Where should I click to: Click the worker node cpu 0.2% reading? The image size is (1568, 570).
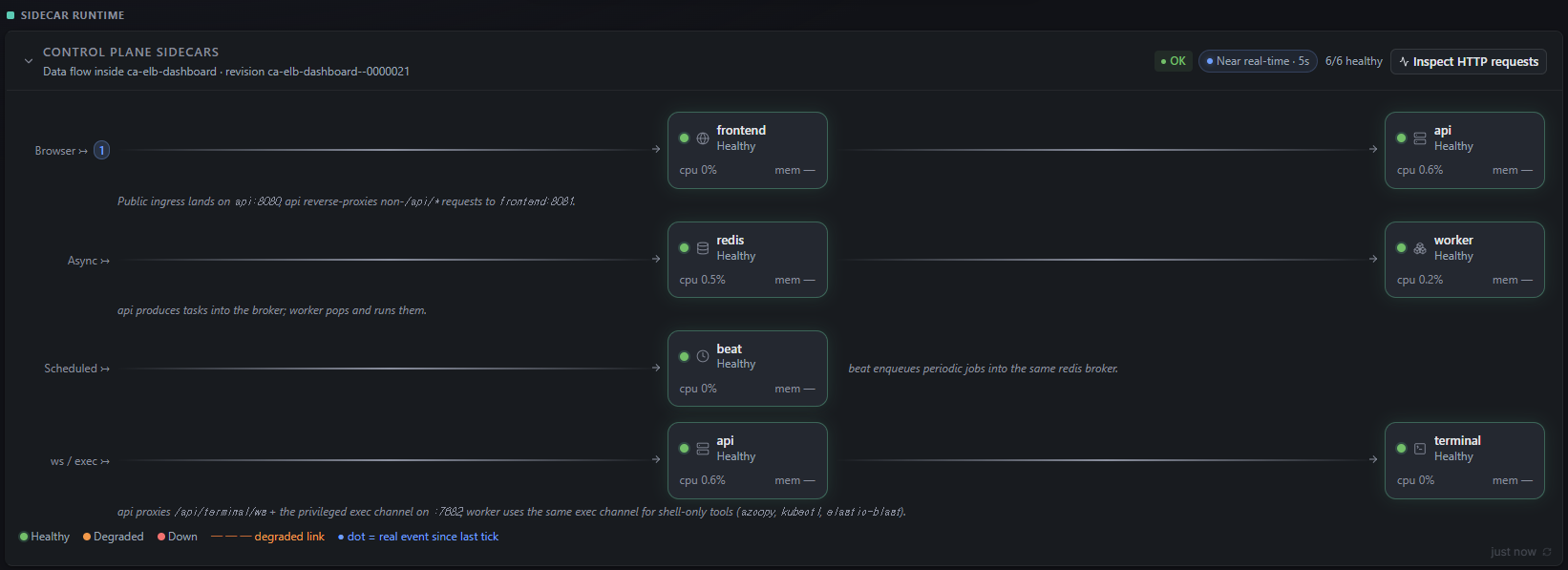[x=1420, y=280]
